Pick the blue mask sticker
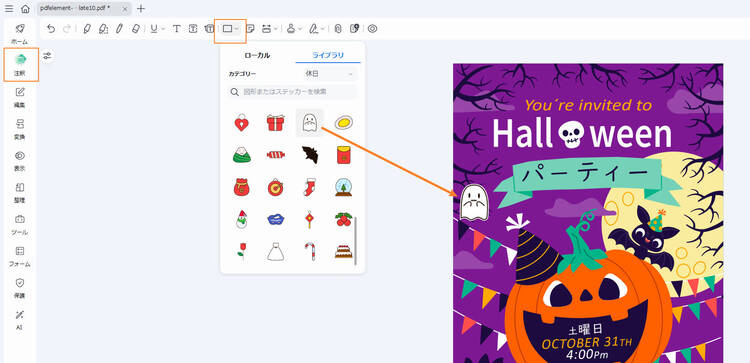The image size is (750, 363). [276, 219]
